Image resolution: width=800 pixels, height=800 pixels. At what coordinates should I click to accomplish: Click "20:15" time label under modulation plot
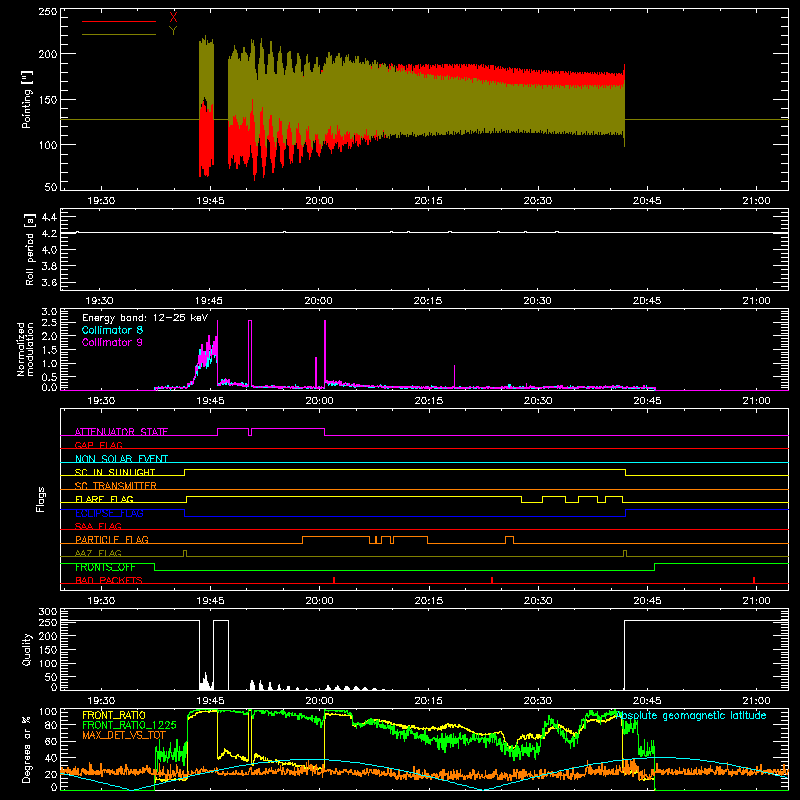[x=428, y=401]
